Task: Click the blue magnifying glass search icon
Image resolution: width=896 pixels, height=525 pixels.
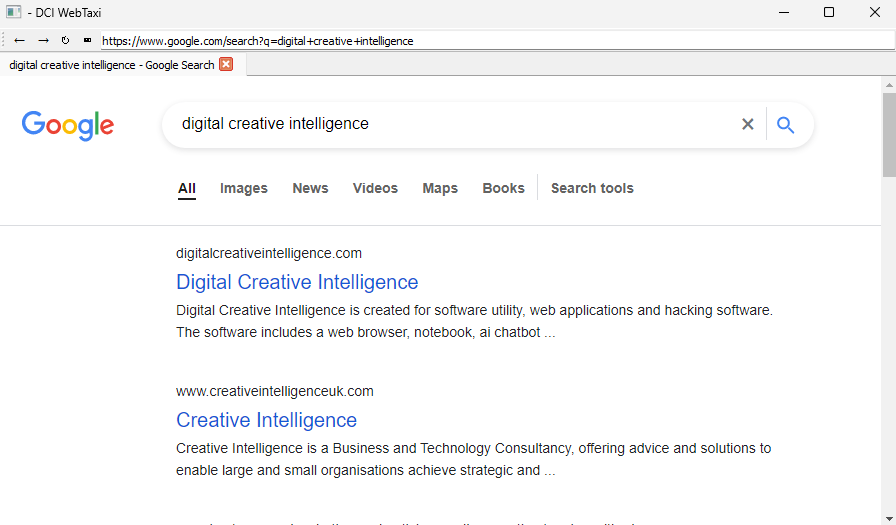Action: tap(785, 124)
